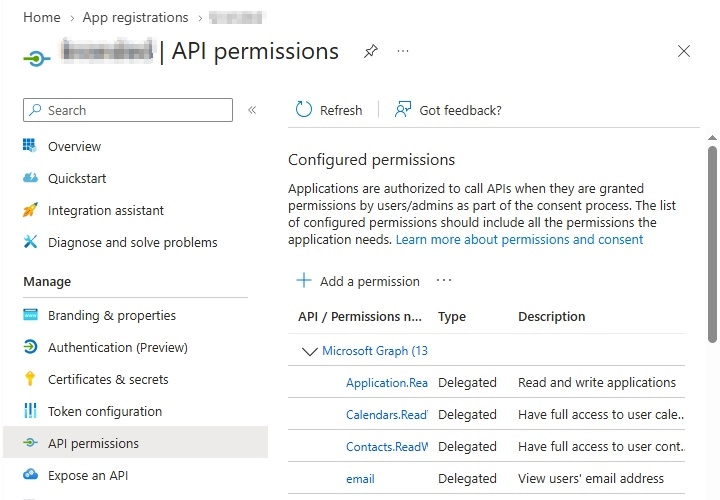The image size is (720, 500).
Task: Pin this blade using the pin icon
Action: 371,51
